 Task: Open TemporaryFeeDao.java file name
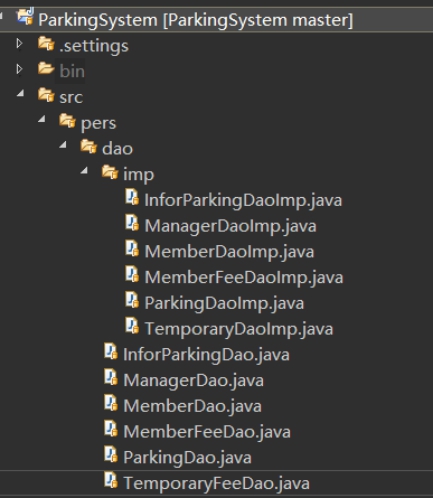(x=216, y=484)
